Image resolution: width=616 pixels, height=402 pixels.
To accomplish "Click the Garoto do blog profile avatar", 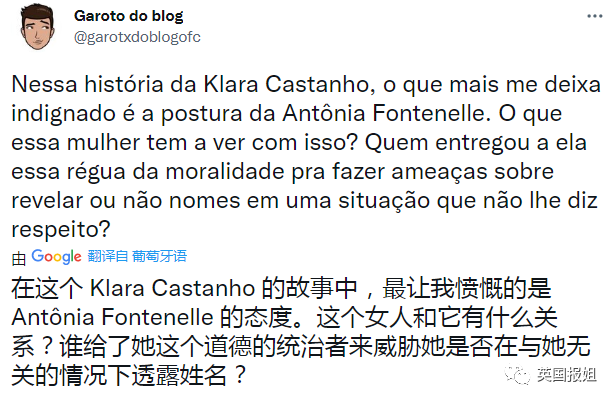I will [36, 31].
